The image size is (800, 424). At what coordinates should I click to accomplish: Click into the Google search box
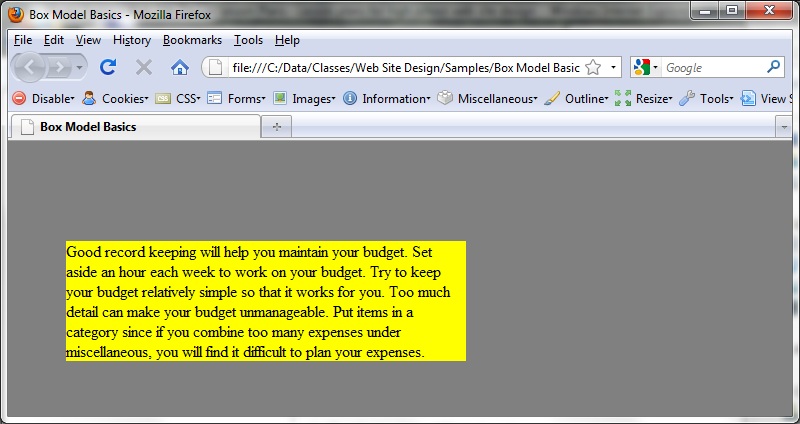pos(713,67)
